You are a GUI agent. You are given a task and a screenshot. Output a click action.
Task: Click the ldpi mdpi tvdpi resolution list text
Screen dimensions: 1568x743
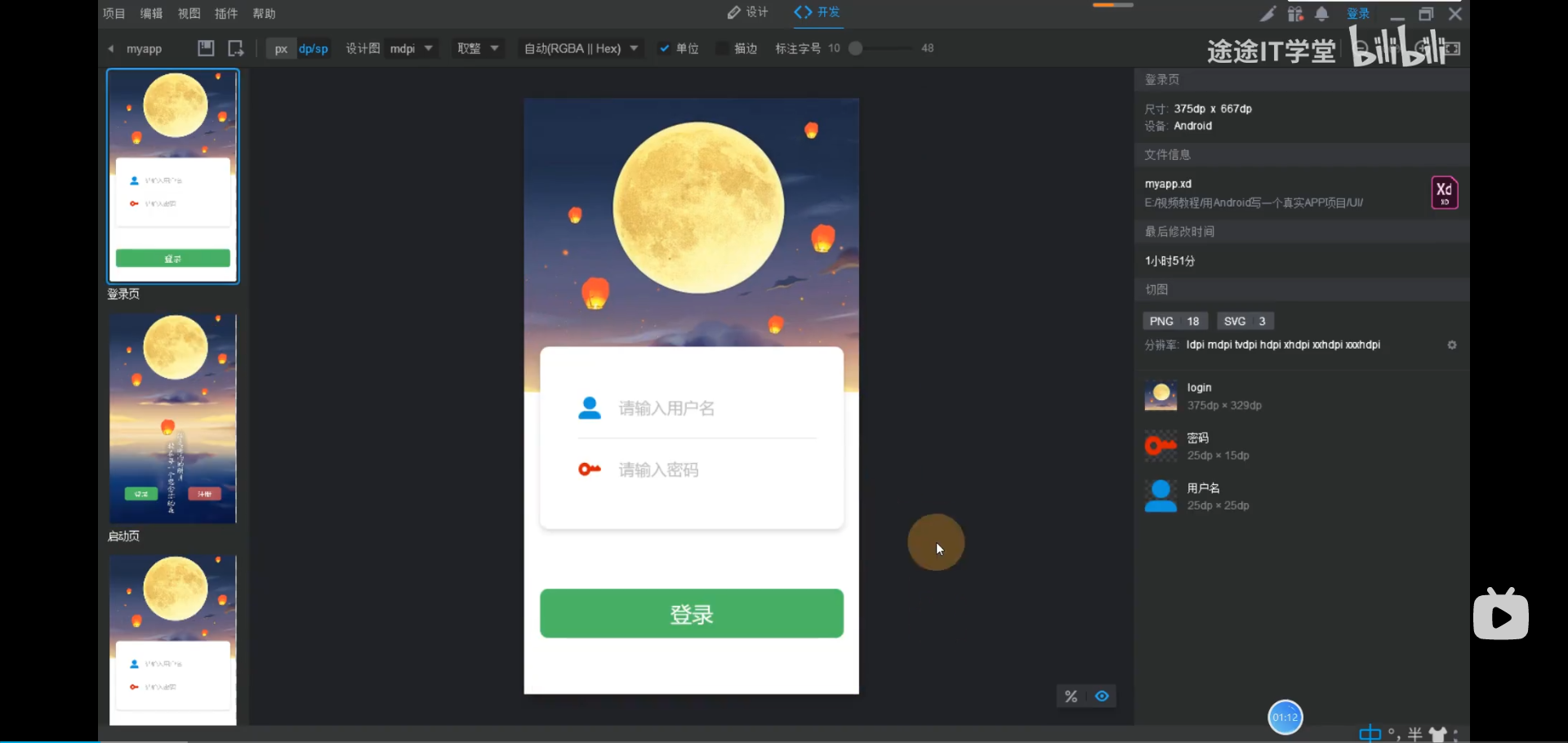point(1283,345)
